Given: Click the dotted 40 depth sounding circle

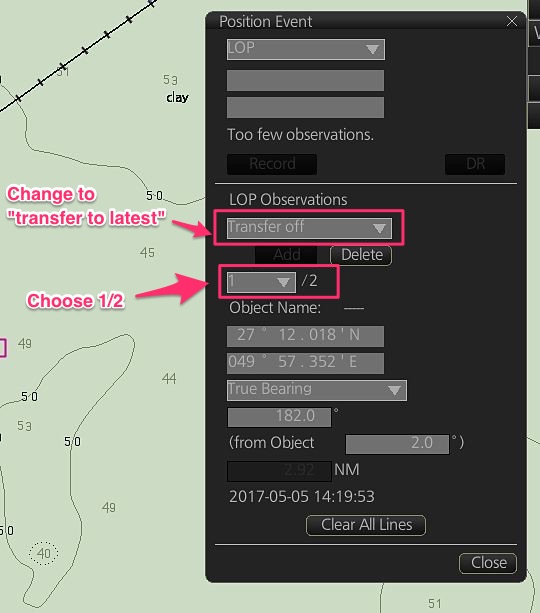Looking at the screenshot, I should pos(43,554).
